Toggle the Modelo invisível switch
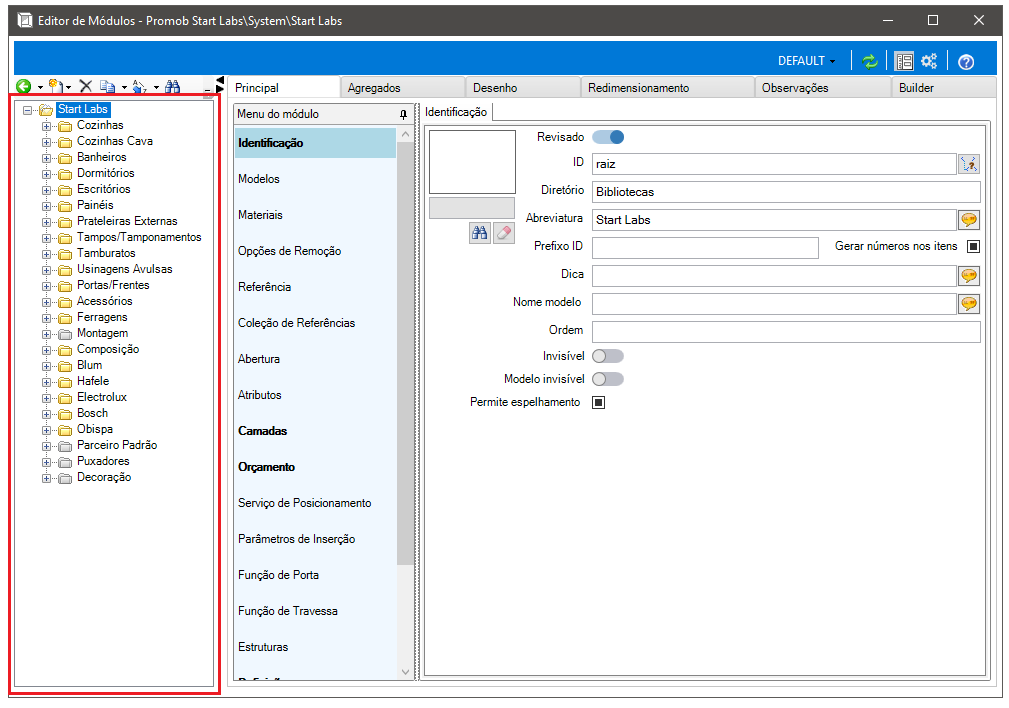Viewport: 1009px width, 708px height. 608,380
